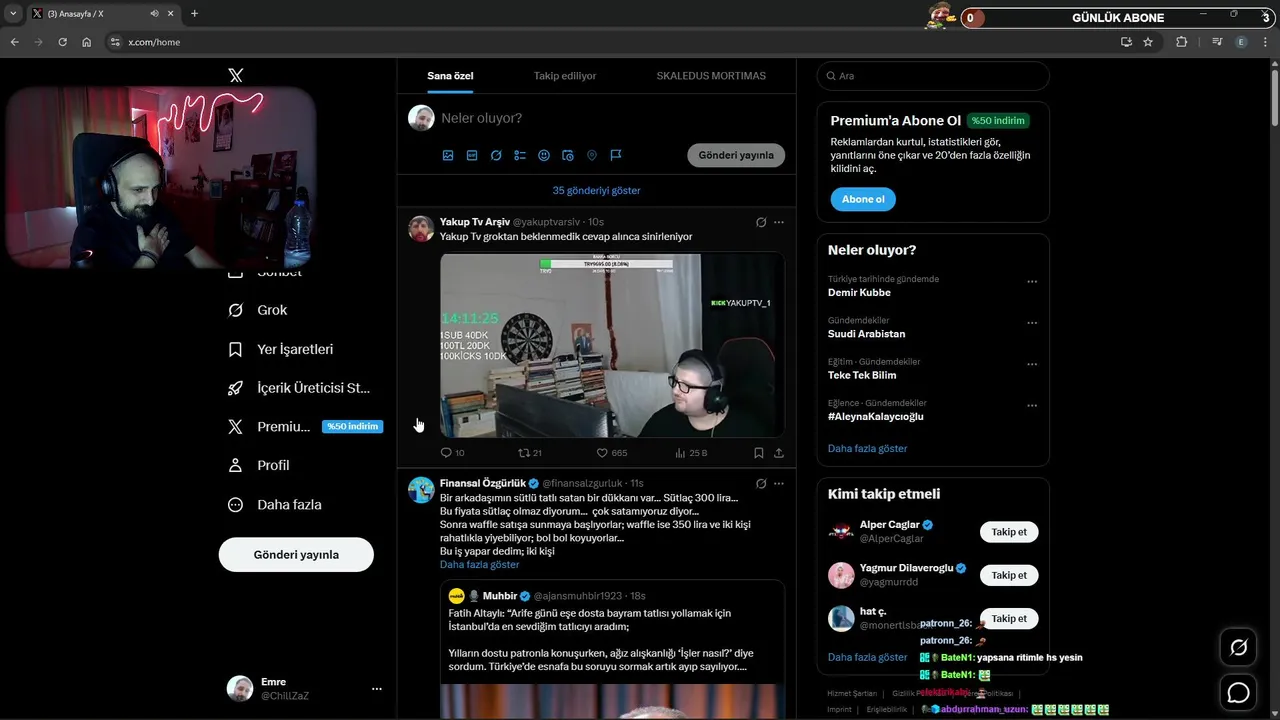Ask Grok about Yakup Tv Arşiv post
Screen dimensions: 1280x720
pos(761,222)
